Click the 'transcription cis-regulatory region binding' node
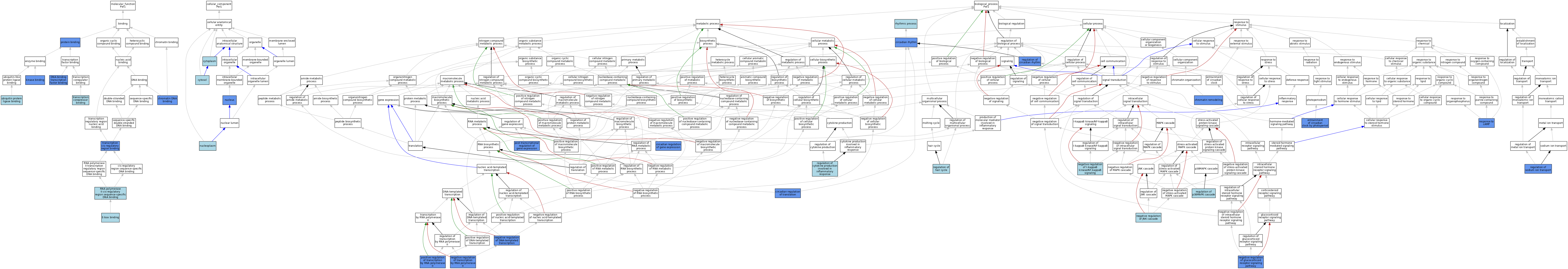Screen dimensions: 1568x269 coord(110,146)
